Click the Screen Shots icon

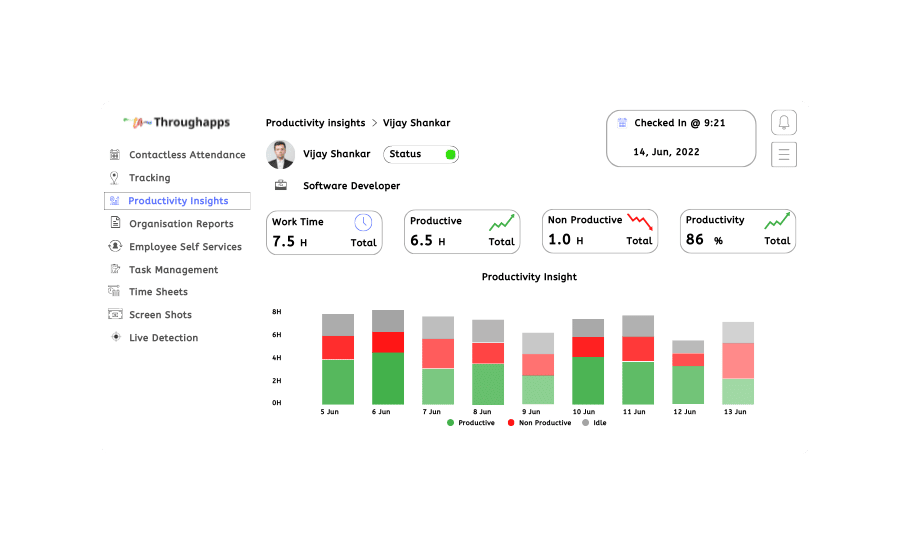[115, 314]
